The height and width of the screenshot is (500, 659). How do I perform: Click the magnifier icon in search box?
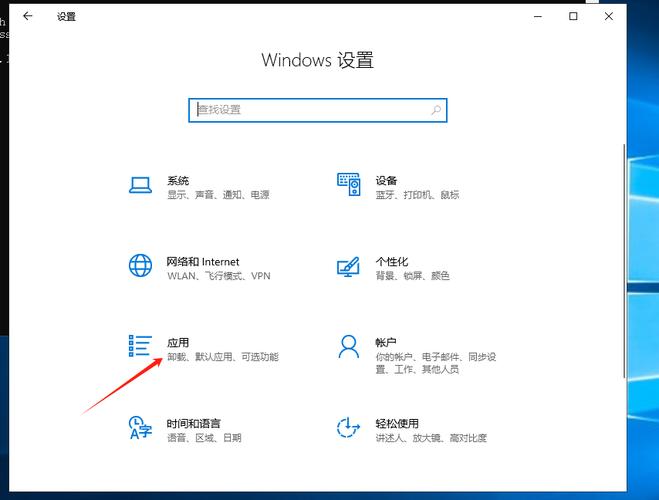[x=436, y=110]
